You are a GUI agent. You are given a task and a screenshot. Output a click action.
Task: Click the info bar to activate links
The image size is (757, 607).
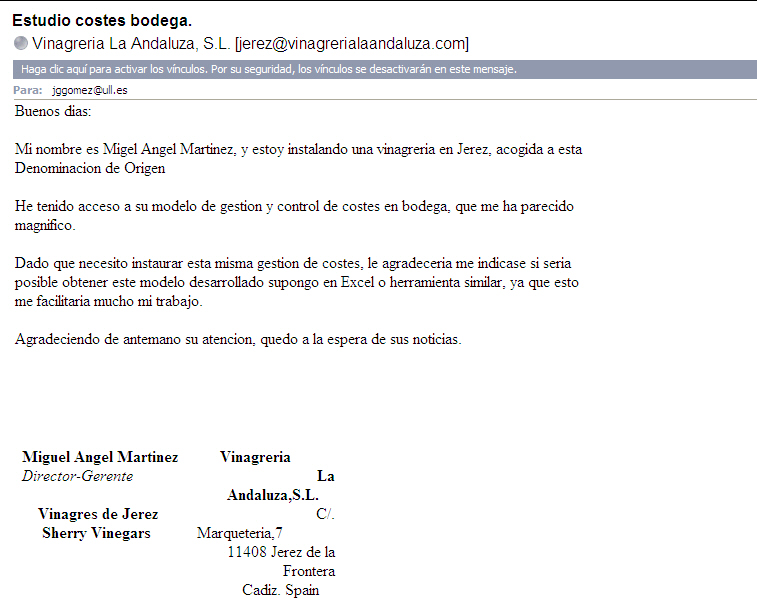268,69
